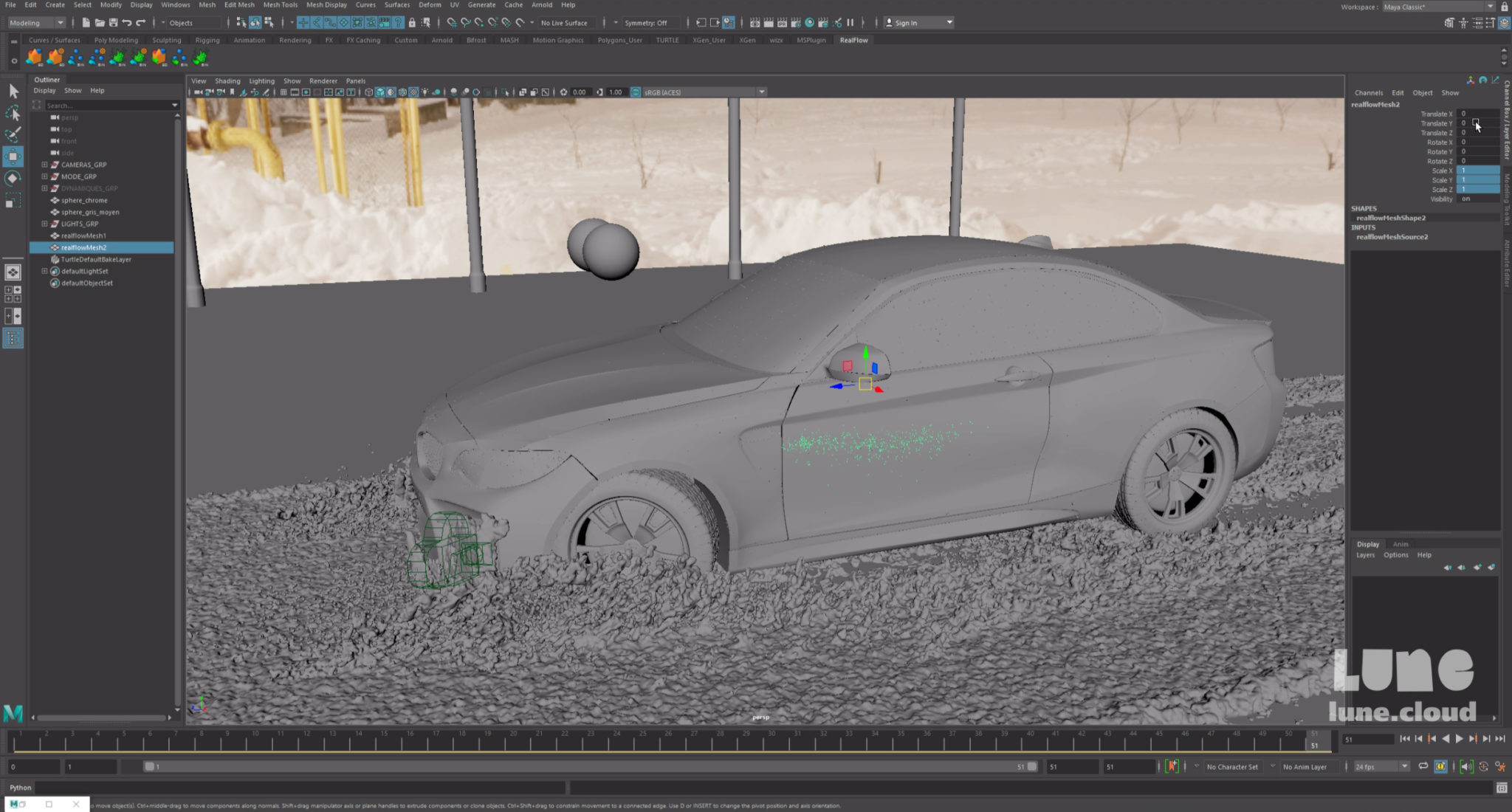Open the Windows menu
The image size is (1512, 812).
coord(175,5)
